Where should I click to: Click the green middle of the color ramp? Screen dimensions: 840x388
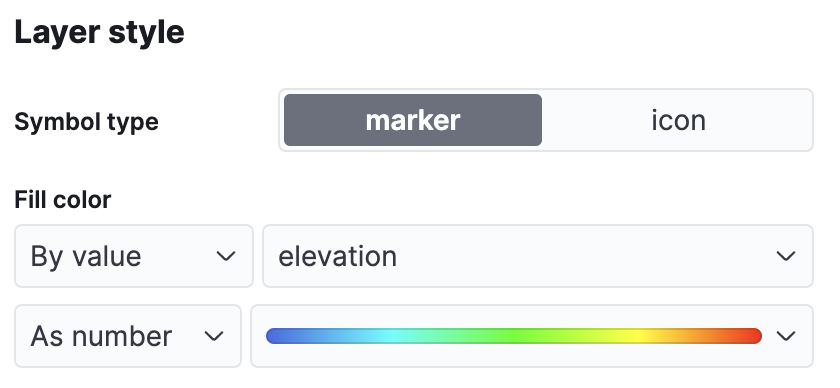(514, 336)
